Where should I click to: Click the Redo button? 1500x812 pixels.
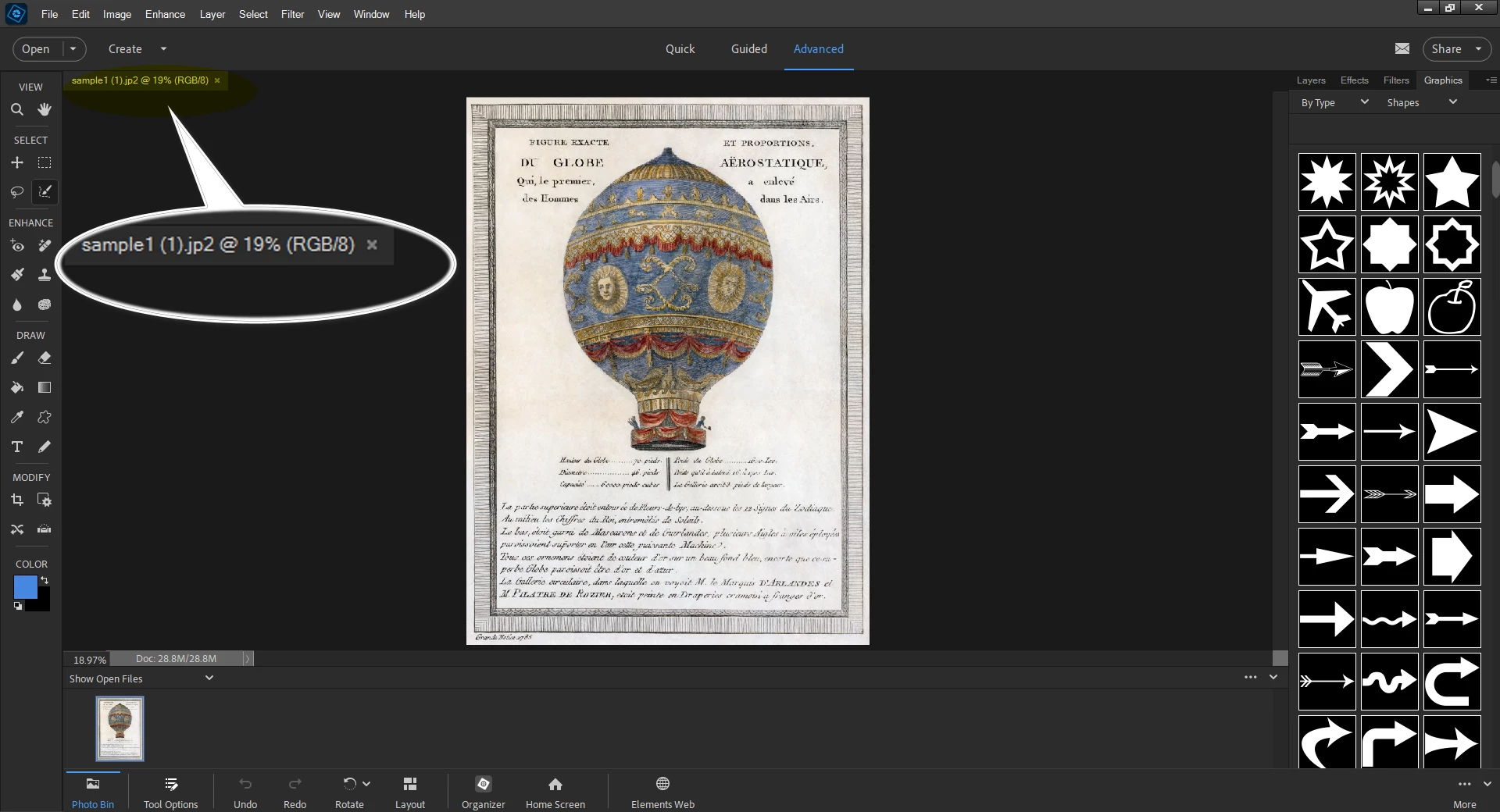[295, 792]
